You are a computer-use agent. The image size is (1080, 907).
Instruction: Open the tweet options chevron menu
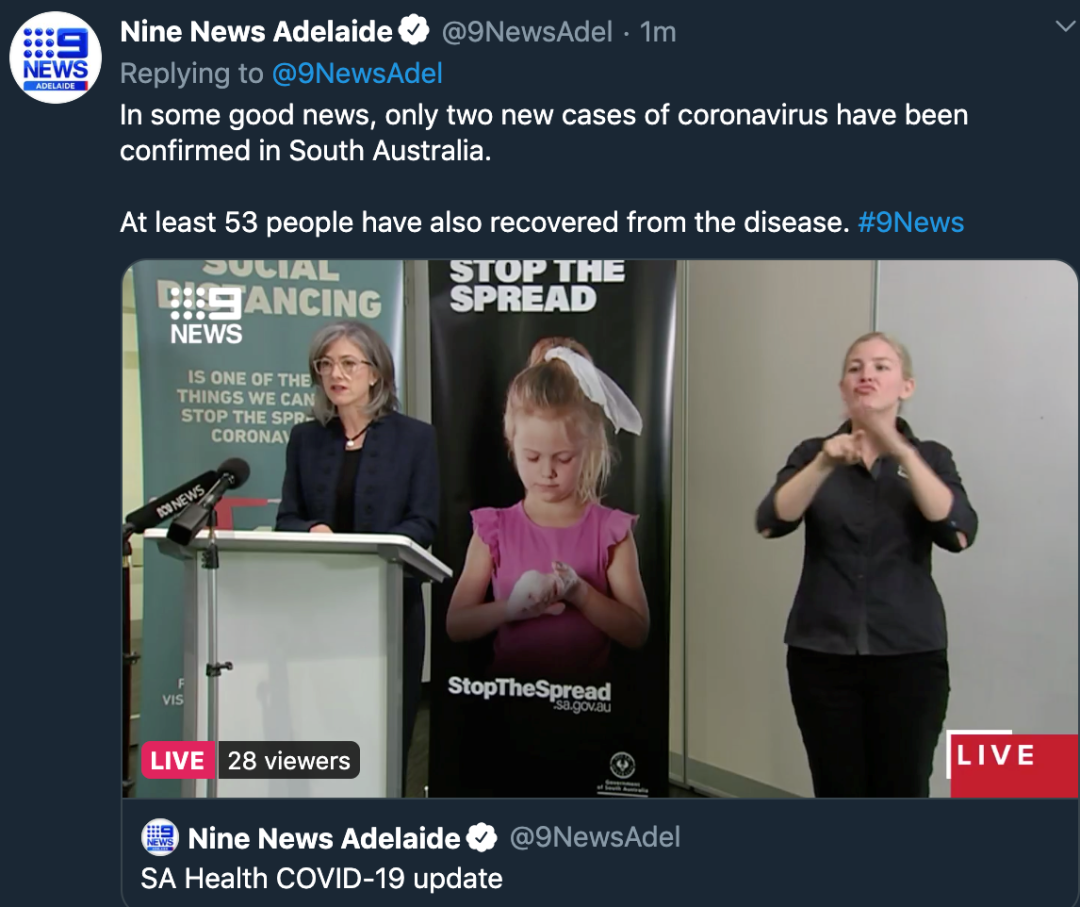coord(1065,27)
